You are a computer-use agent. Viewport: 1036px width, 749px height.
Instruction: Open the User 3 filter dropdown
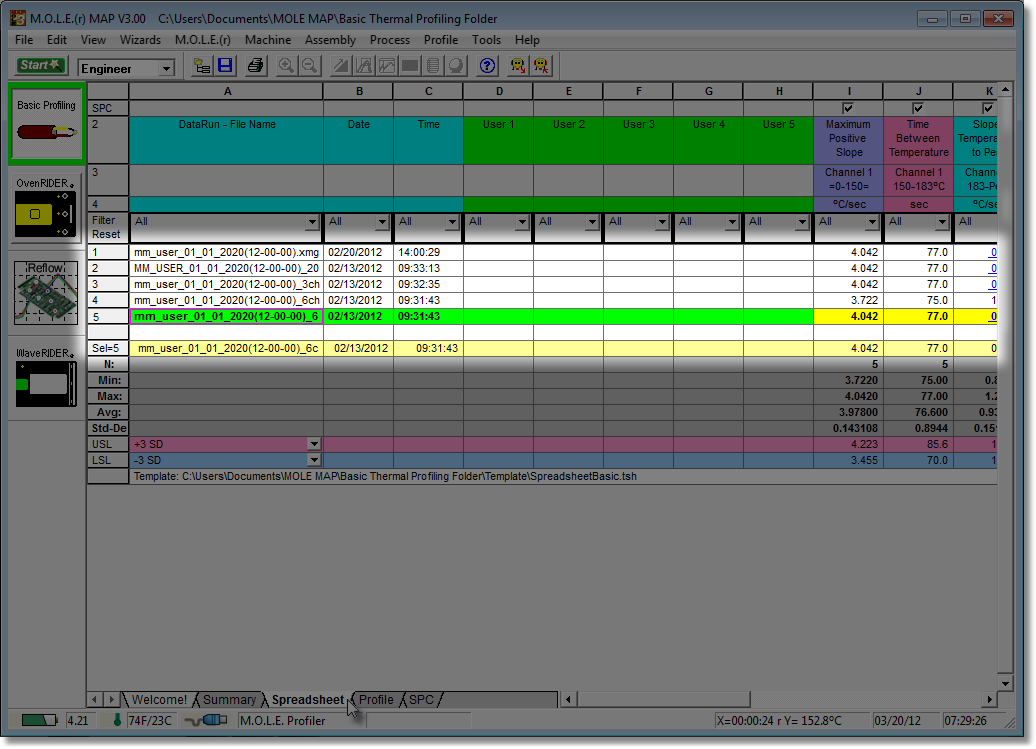662,223
